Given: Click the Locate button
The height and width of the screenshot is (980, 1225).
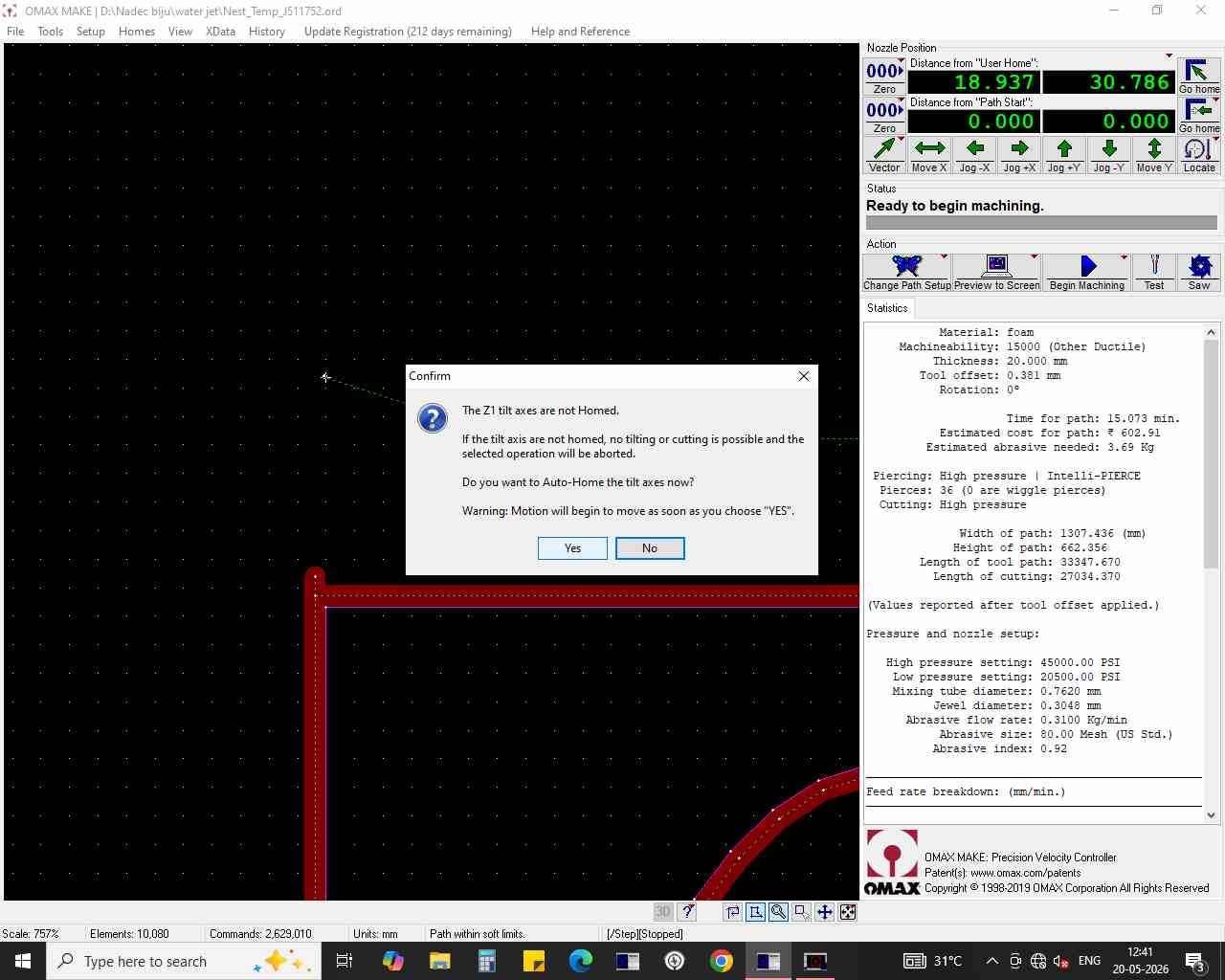Looking at the screenshot, I should pyautogui.click(x=1199, y=155).
